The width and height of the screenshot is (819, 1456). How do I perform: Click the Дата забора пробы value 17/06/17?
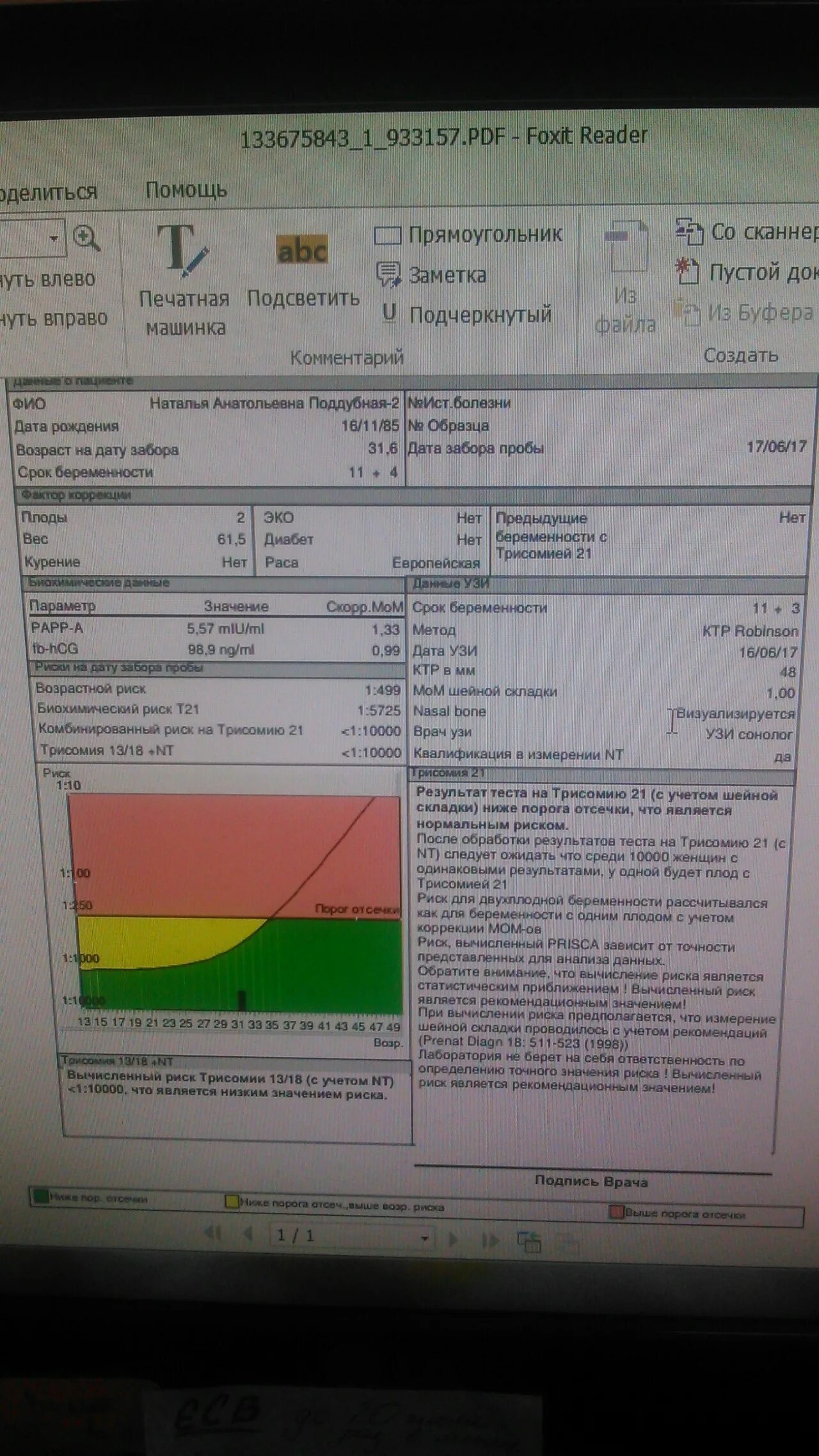coord(776,447)
